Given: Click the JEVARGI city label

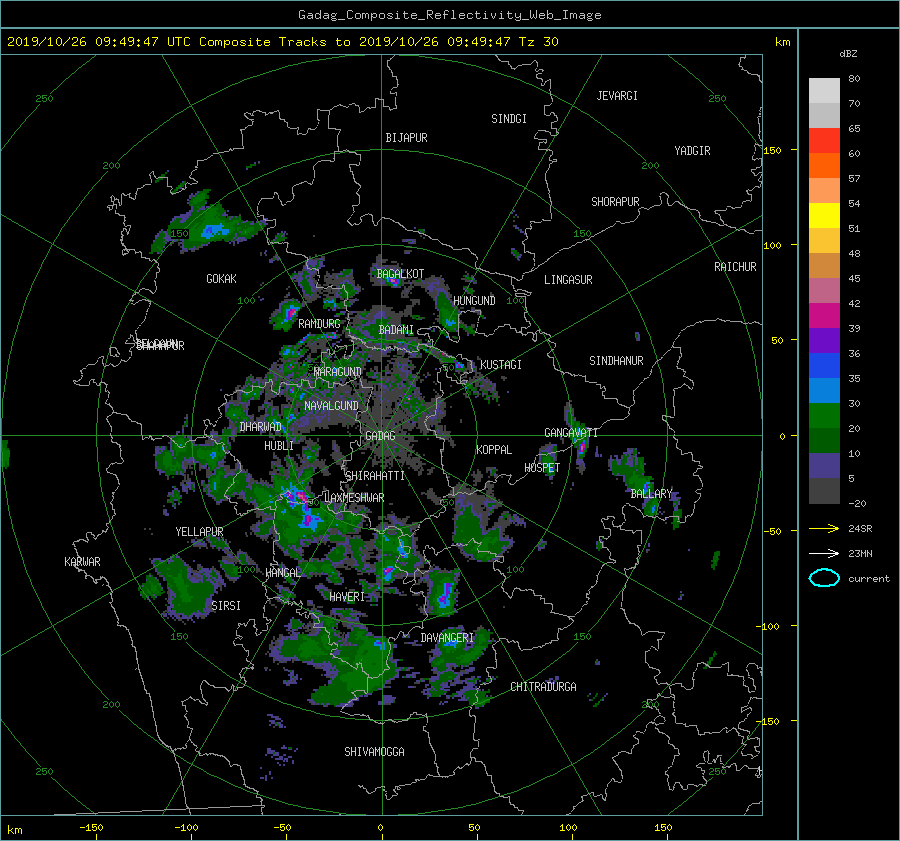Looking at the screenshot, I should [x=617, y=96].
